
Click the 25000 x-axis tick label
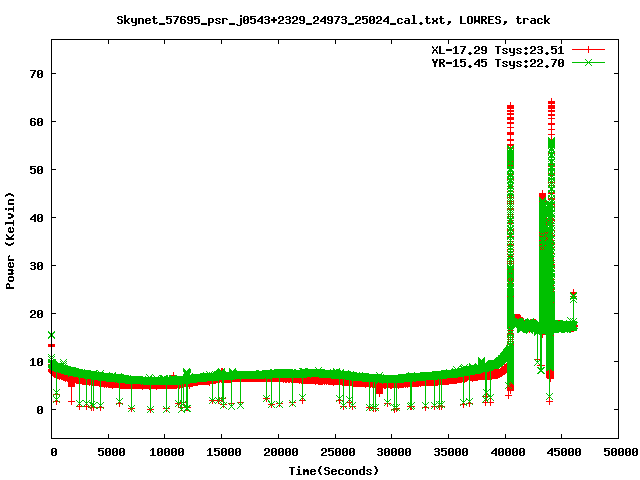337,452
